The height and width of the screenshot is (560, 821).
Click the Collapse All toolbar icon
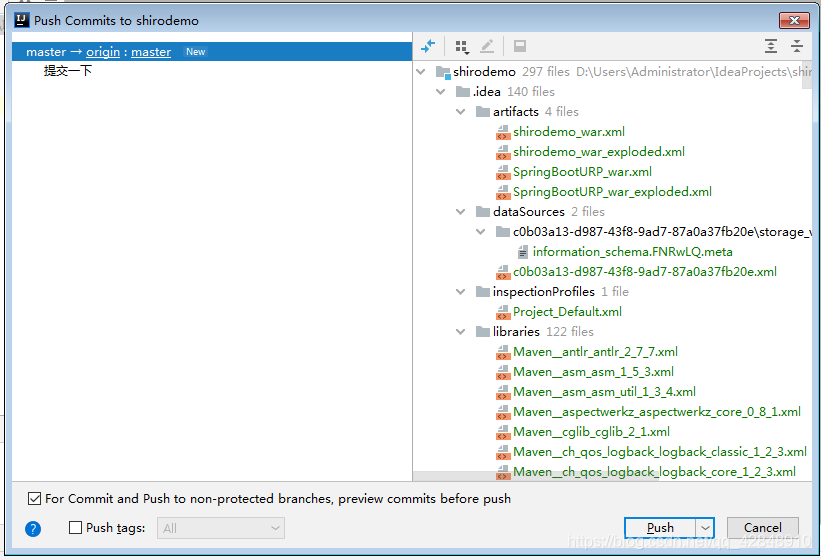[797, 46]
